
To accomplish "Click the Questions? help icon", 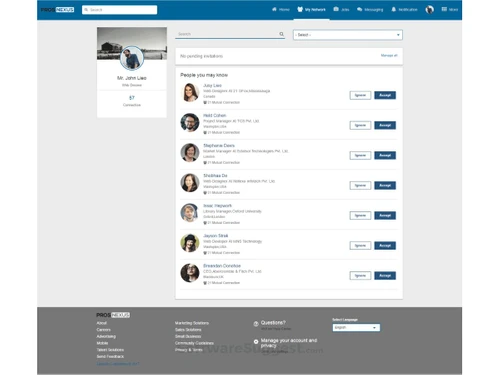I will [x=256, y=324].
